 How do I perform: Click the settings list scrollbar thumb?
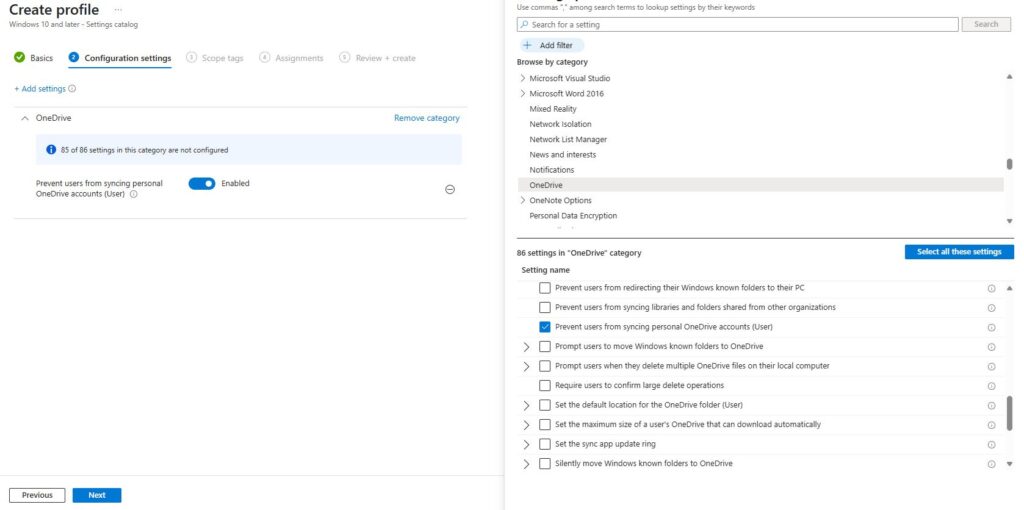point(1010,413)
